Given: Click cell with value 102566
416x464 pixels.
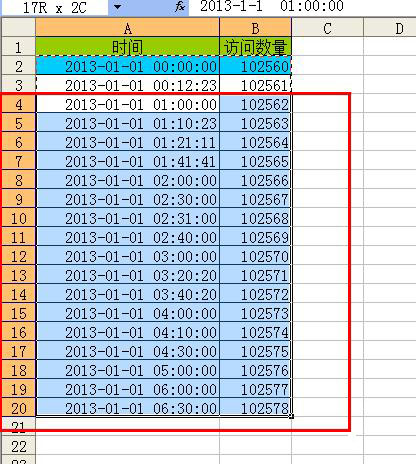Looking at the screenshot, I should click(x=255, y=180).
